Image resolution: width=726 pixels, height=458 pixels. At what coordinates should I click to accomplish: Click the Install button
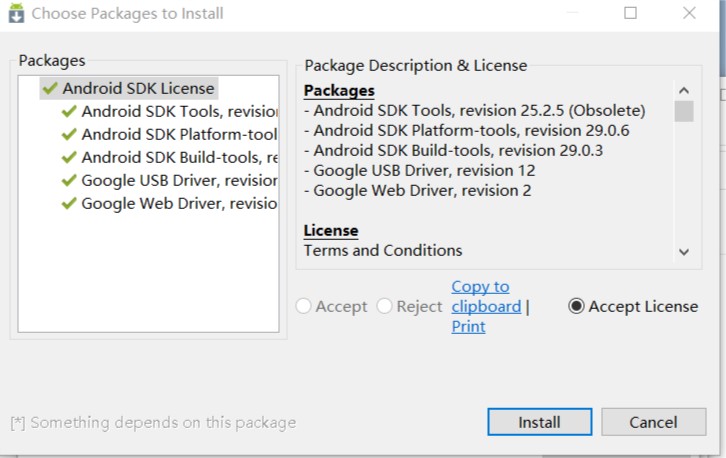pyautogui.click(x=539, y=422)
